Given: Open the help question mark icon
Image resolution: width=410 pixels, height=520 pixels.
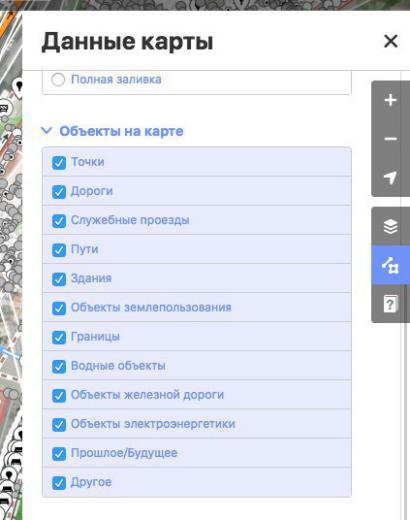Looking at the screenshot, I should (390, 304).
